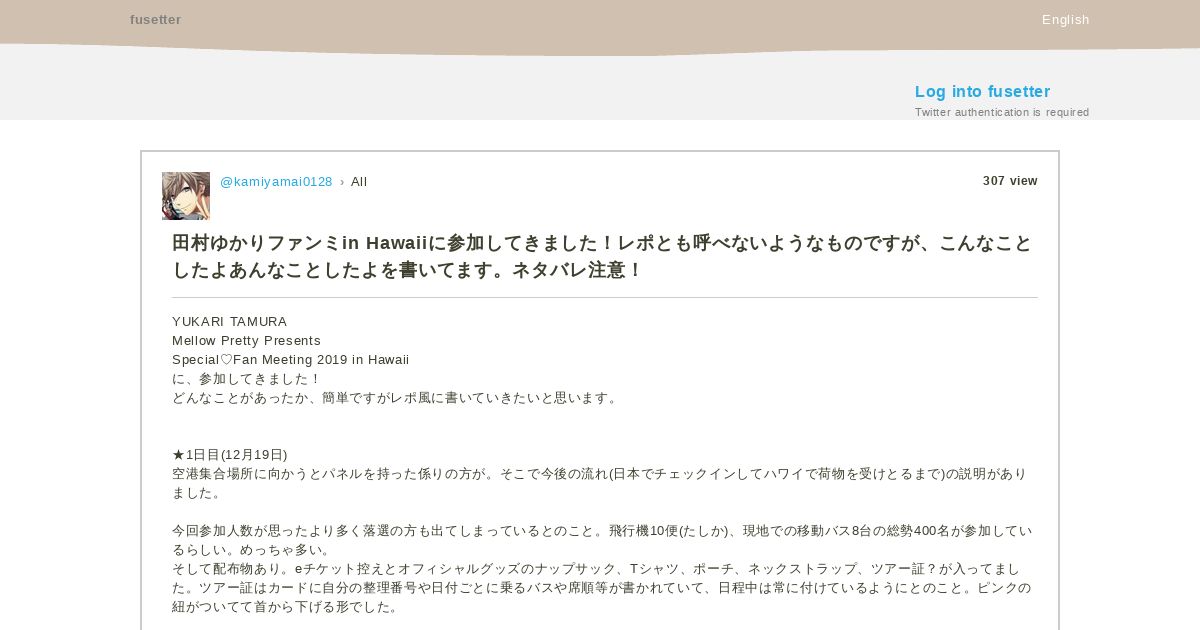Screen dimensions: 1200x630
Task: Click the kamiyamai0128 avatar image
Action: (186, 196)
